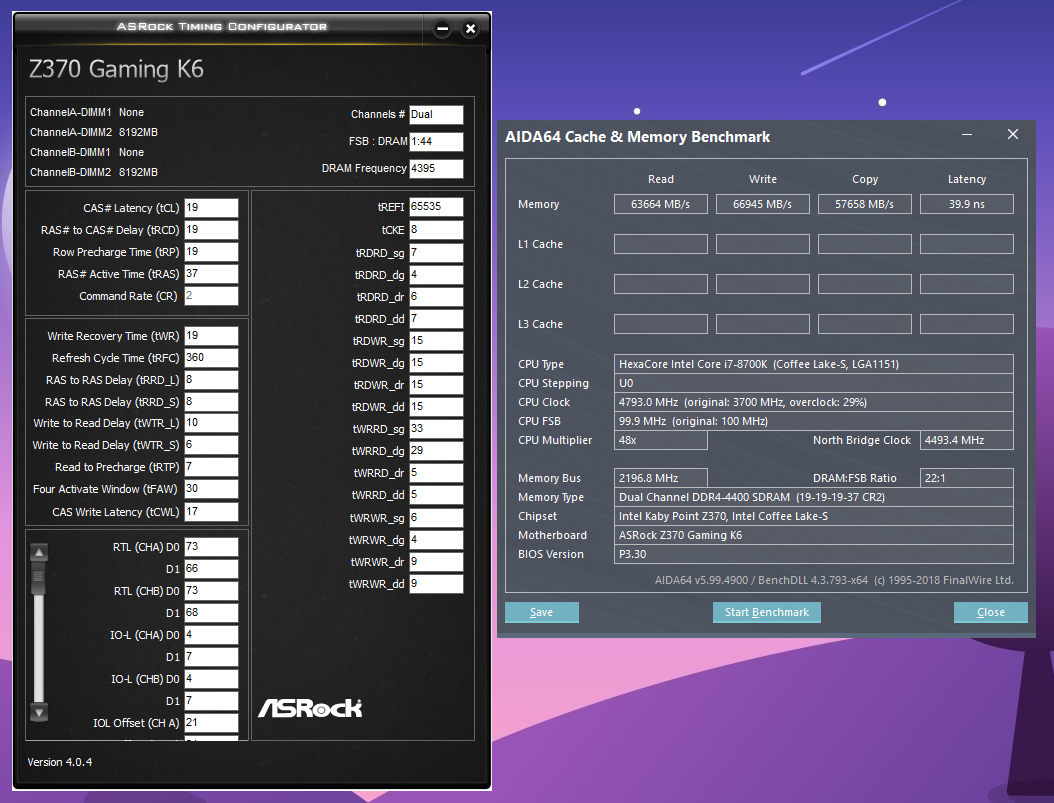Select the CAS# Latency (tCL) field
This screenshot has height=803, width=1054.
211,208
